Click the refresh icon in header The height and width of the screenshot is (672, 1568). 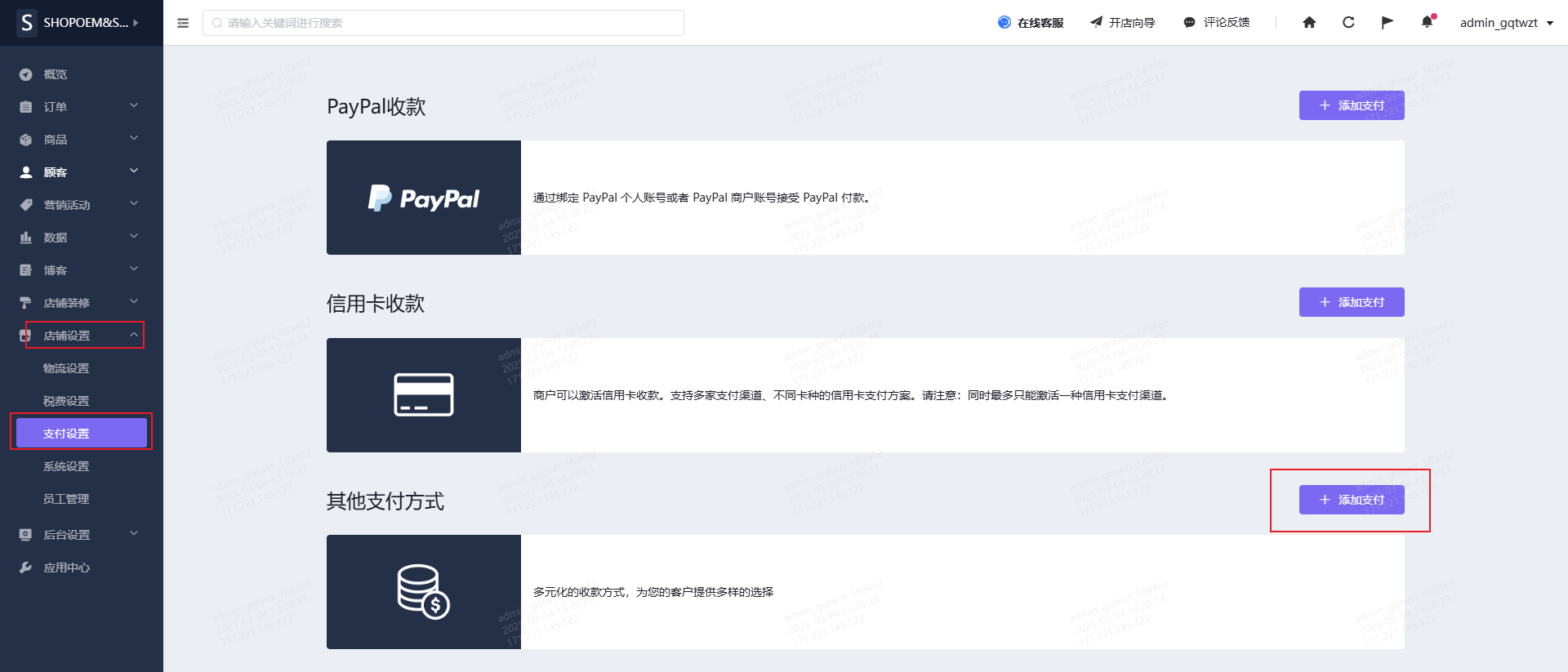coord(1348,22)
